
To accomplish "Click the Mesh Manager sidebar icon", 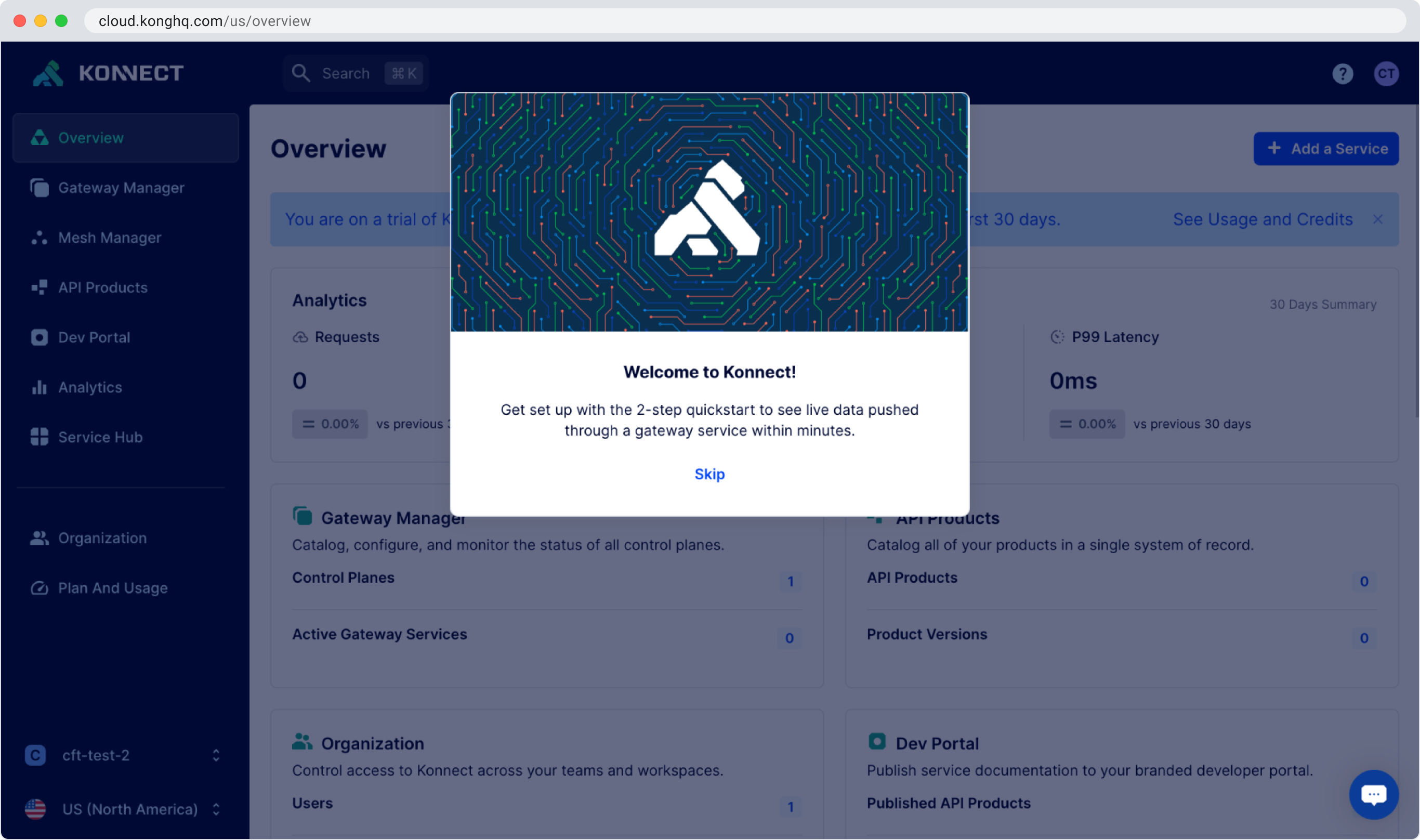I will [x=39, y=238].
